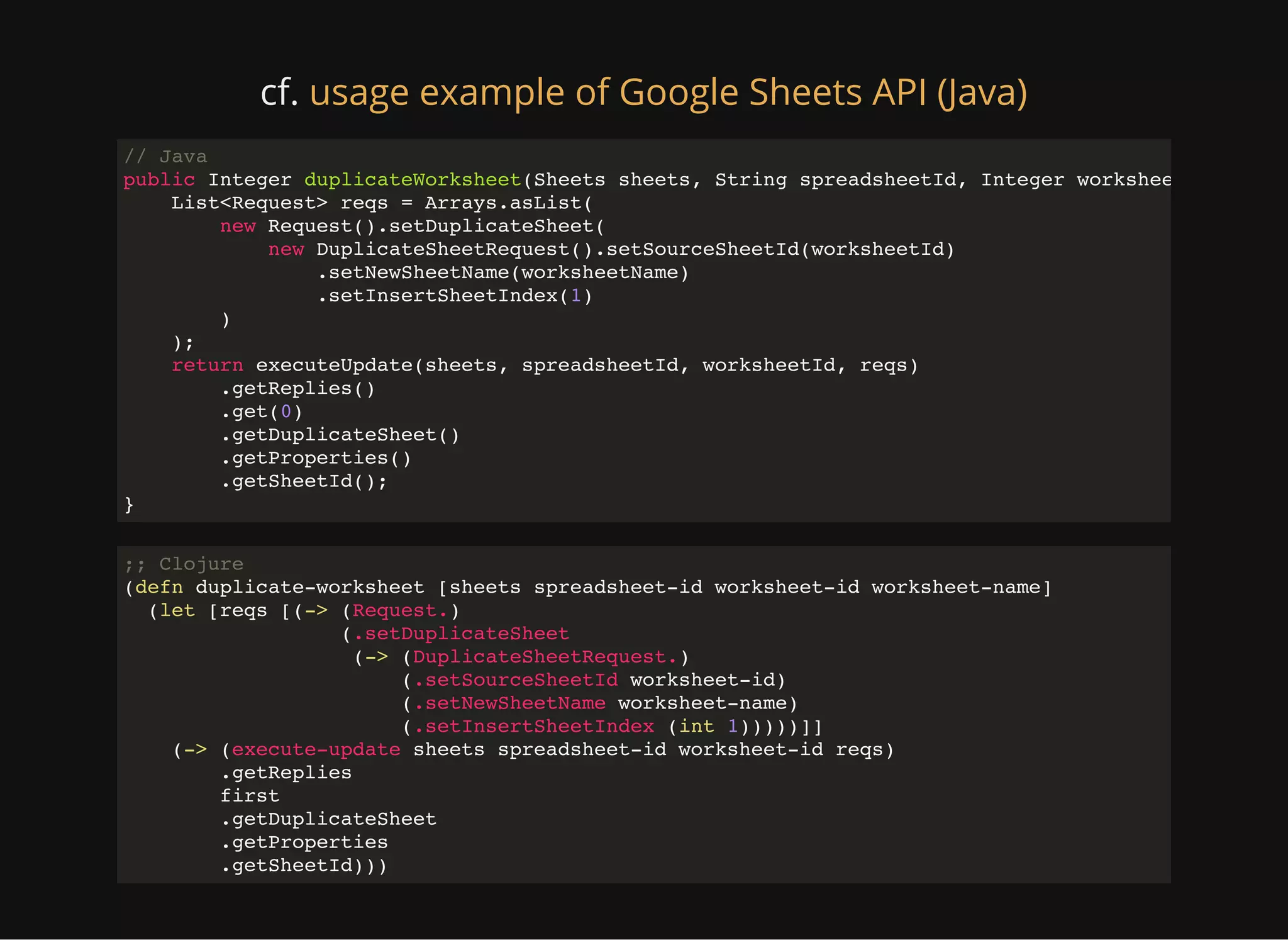This screenshot has height=940, width=1288.
Task: Click the 'first' Clojure line
Action: [250, 797]
